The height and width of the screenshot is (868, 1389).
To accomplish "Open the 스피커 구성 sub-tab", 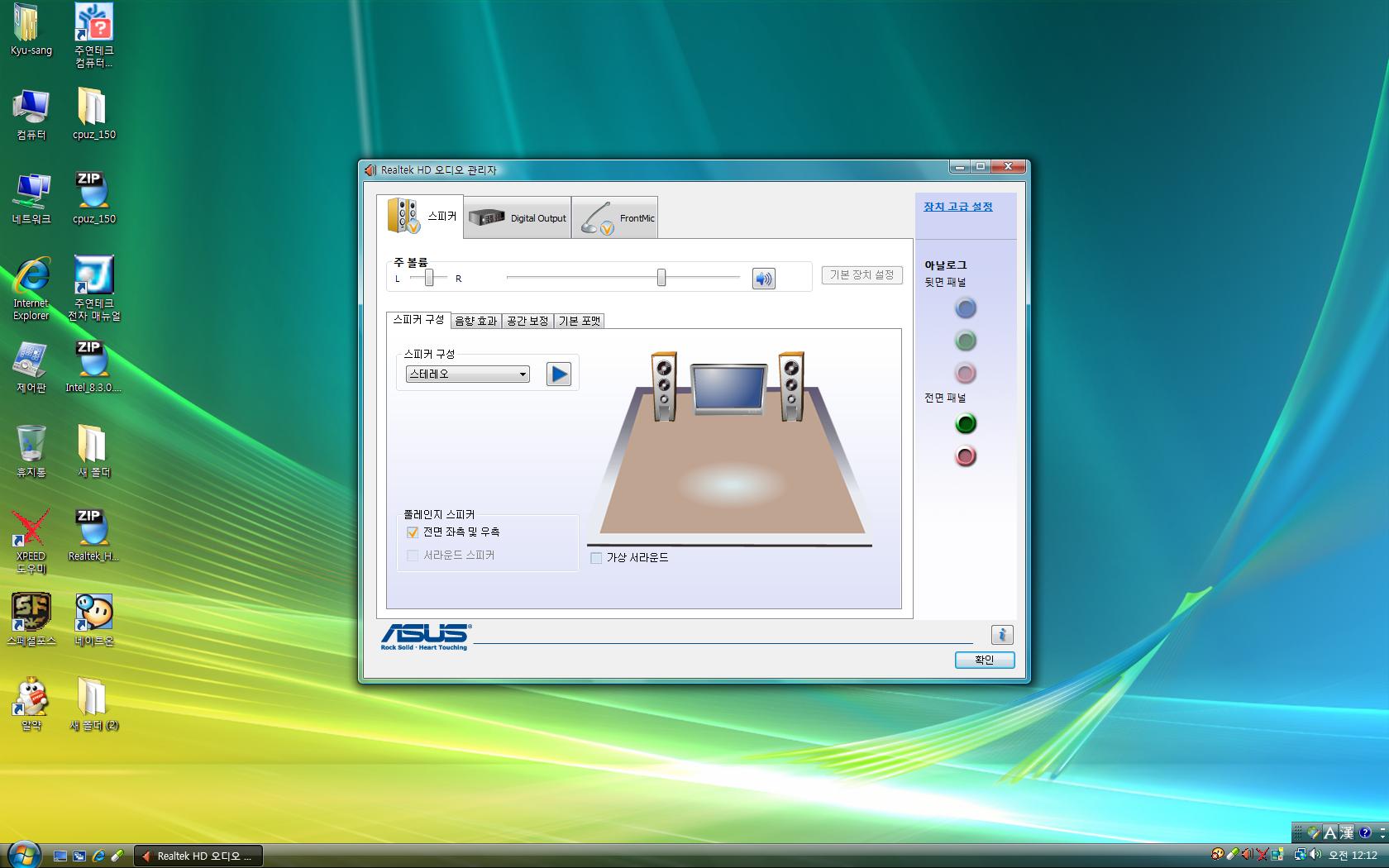I will (x=418, y=320).
